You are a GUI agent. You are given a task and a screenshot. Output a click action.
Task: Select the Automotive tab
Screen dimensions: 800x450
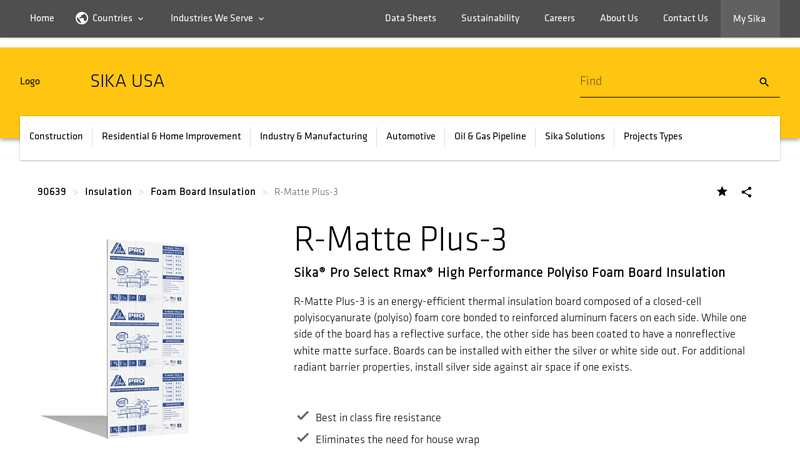click(411, 136)
